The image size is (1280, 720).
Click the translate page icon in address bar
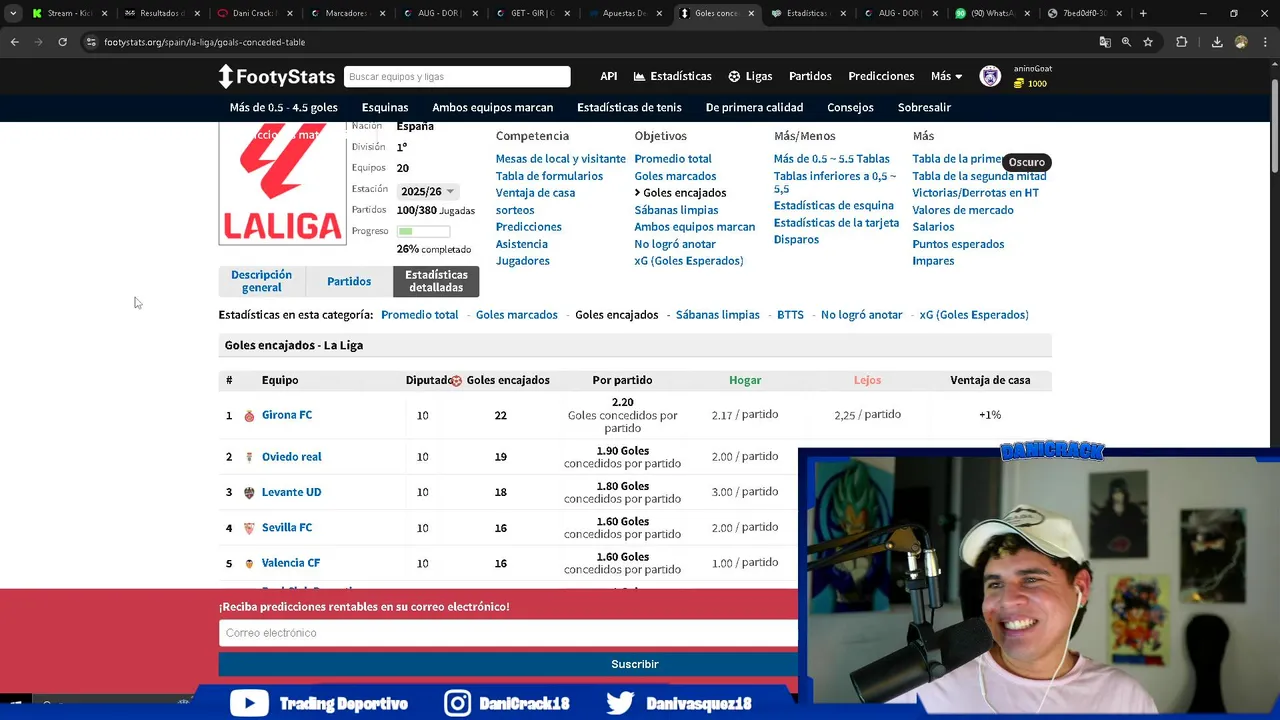(1105, 42)
